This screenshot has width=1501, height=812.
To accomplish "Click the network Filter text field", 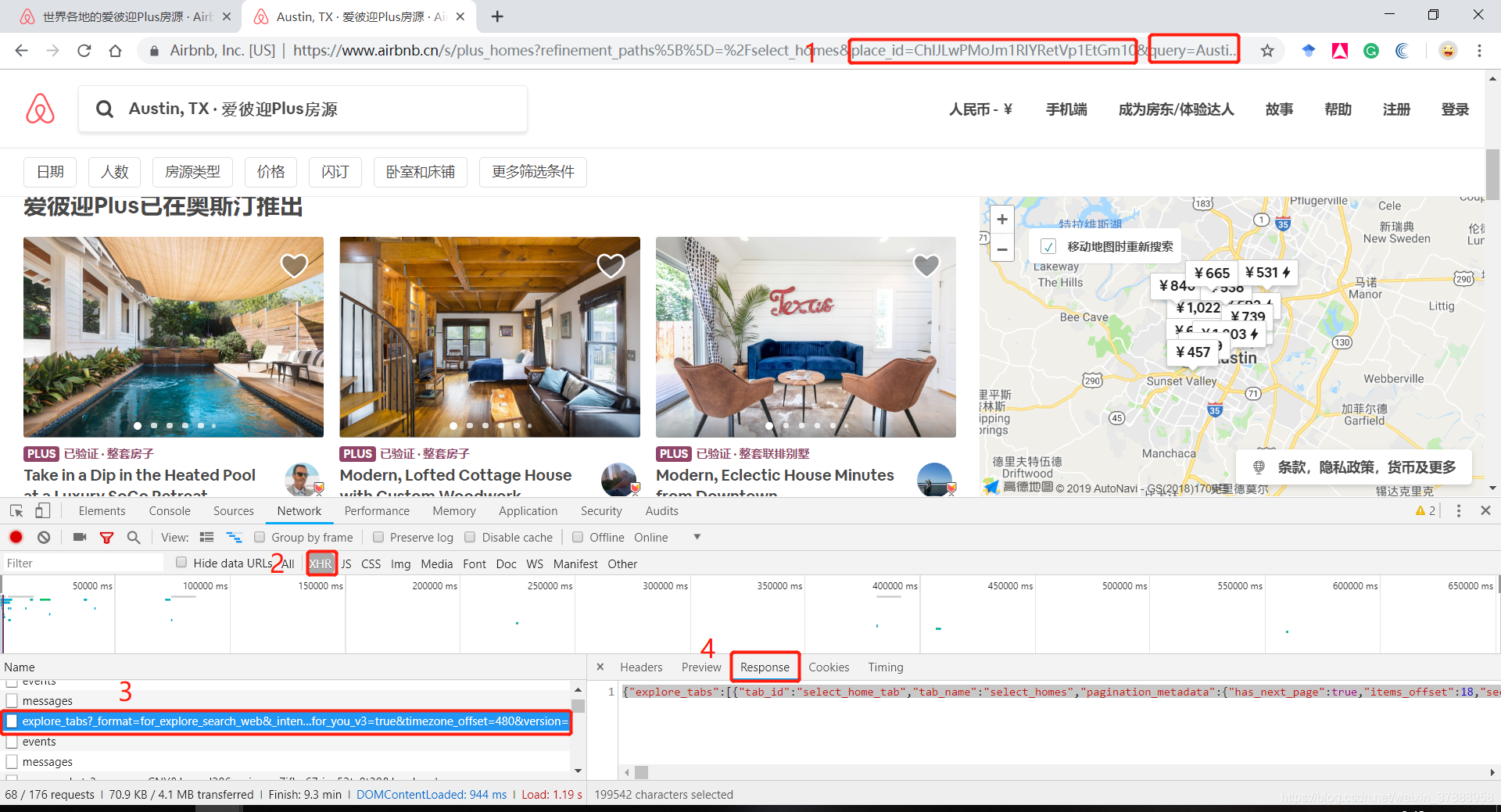I will pyautogui.click(x=82, y=563).
